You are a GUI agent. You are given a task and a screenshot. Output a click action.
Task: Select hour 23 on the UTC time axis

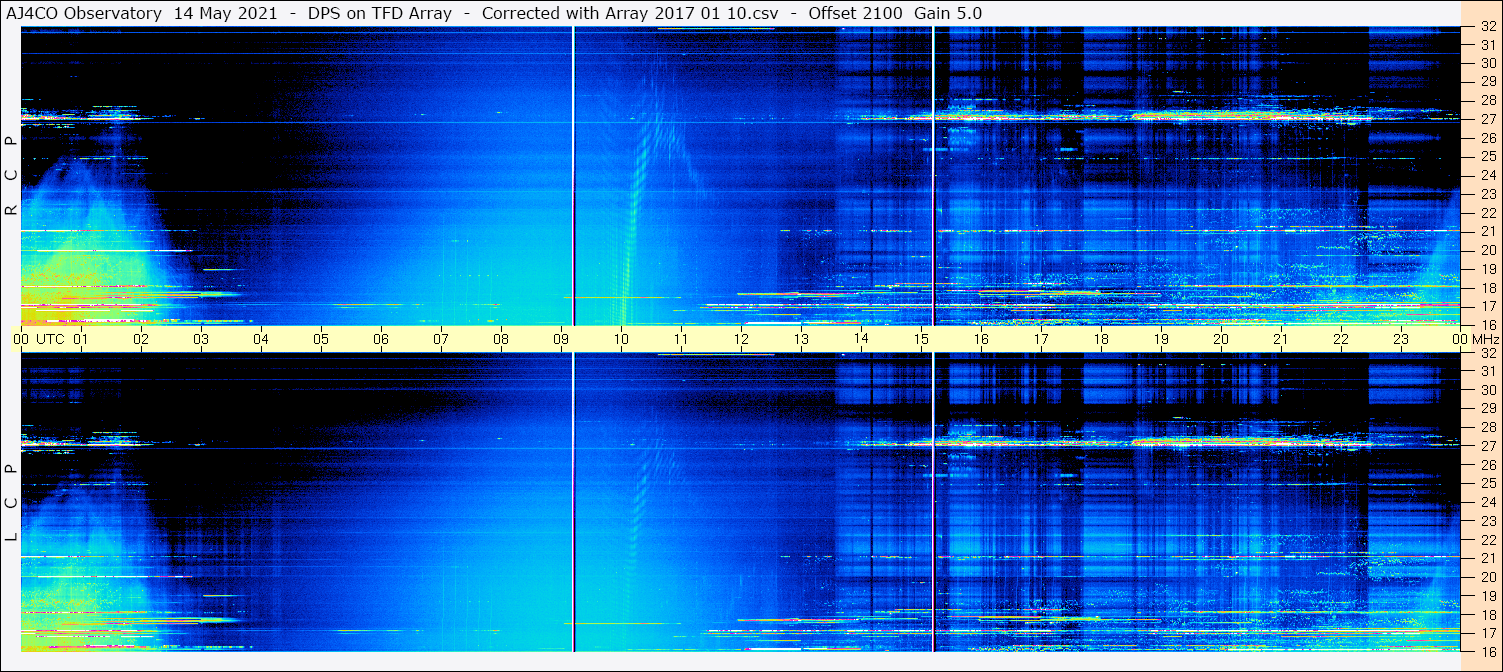tap(1401, 339)
